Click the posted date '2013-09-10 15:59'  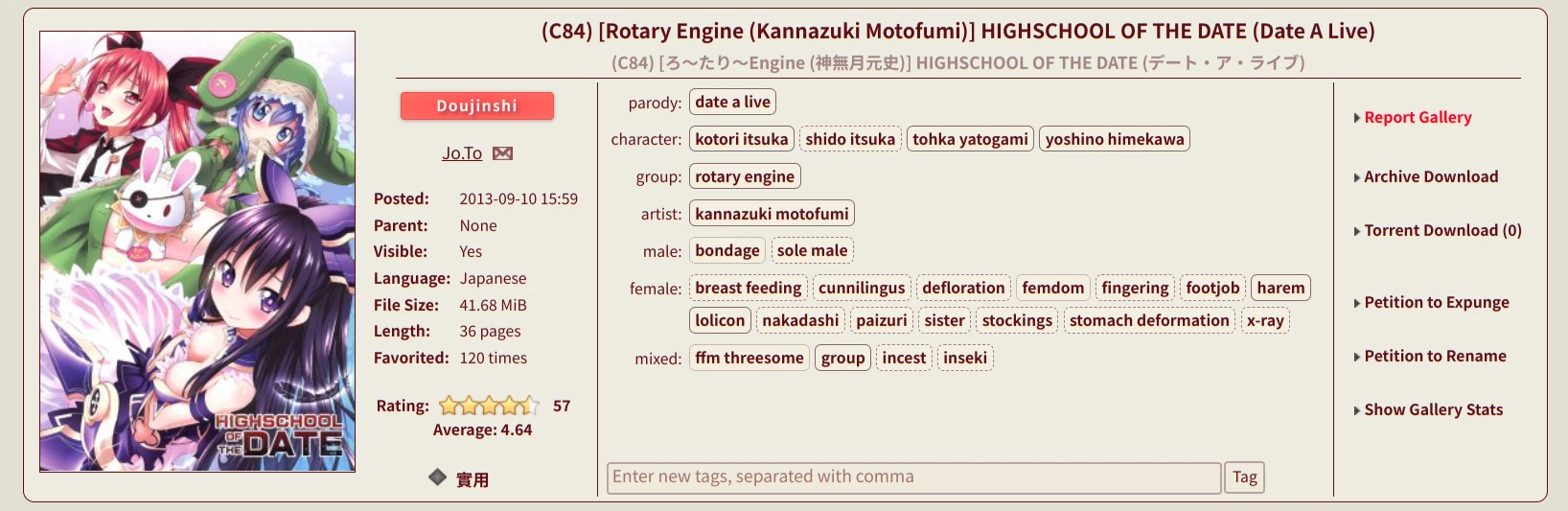tap(519, 198)
